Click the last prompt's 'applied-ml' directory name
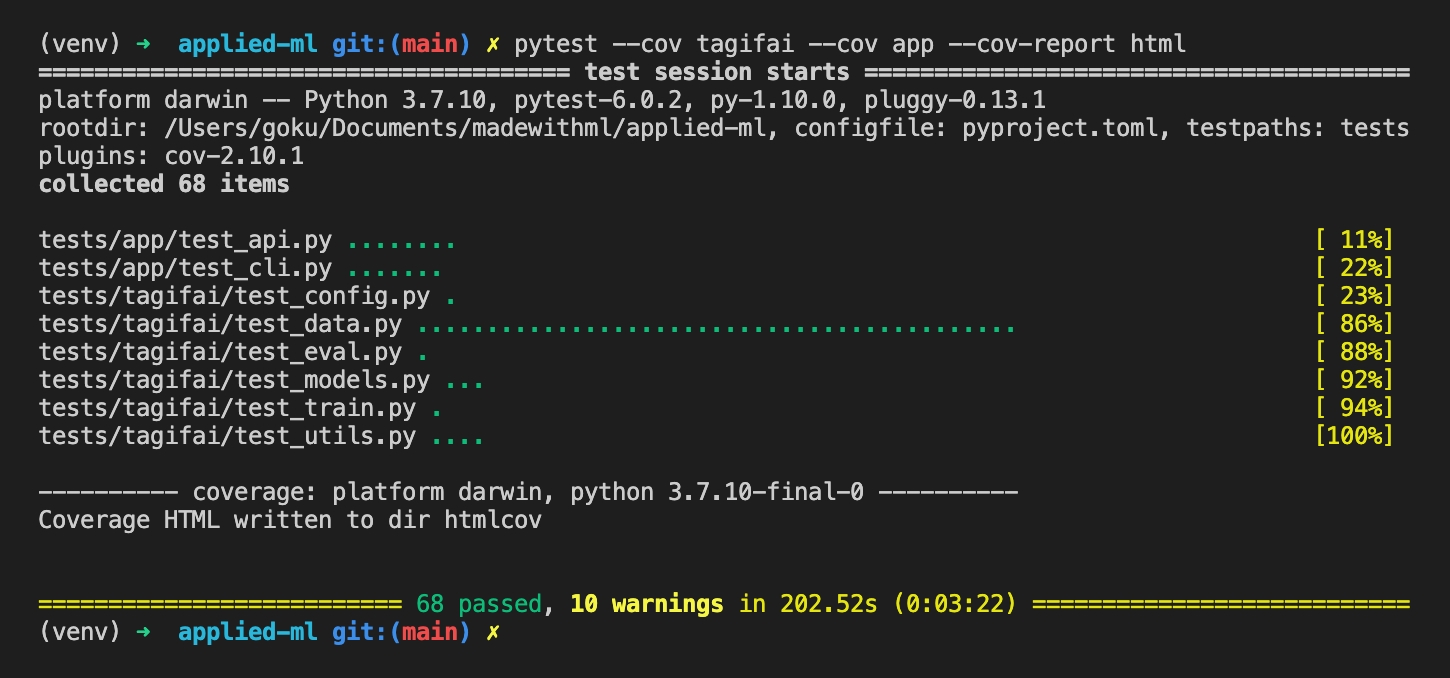This screenshot has width=1450, height=678. tap(248, 632)
